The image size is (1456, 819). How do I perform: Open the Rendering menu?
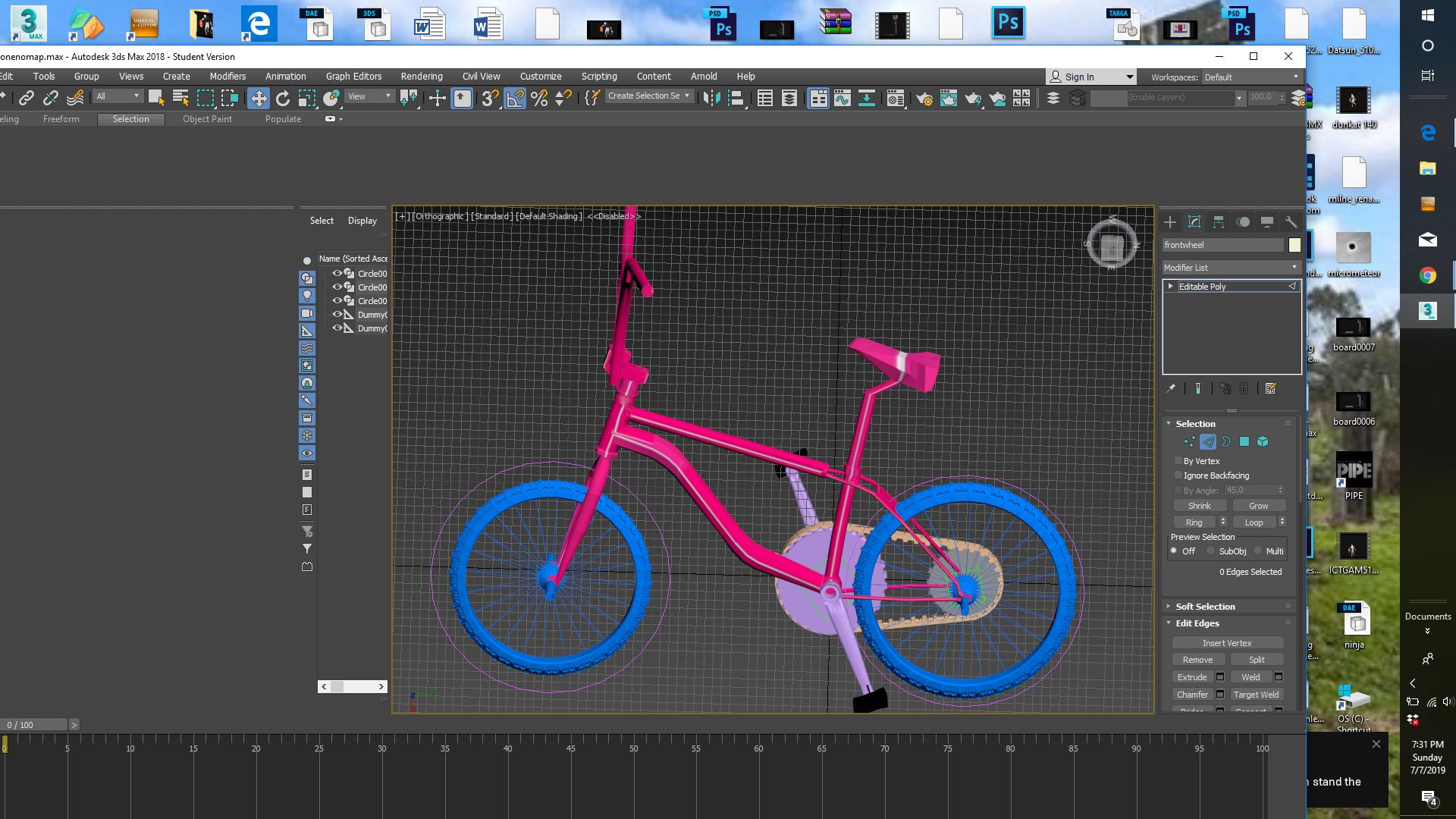422,77
